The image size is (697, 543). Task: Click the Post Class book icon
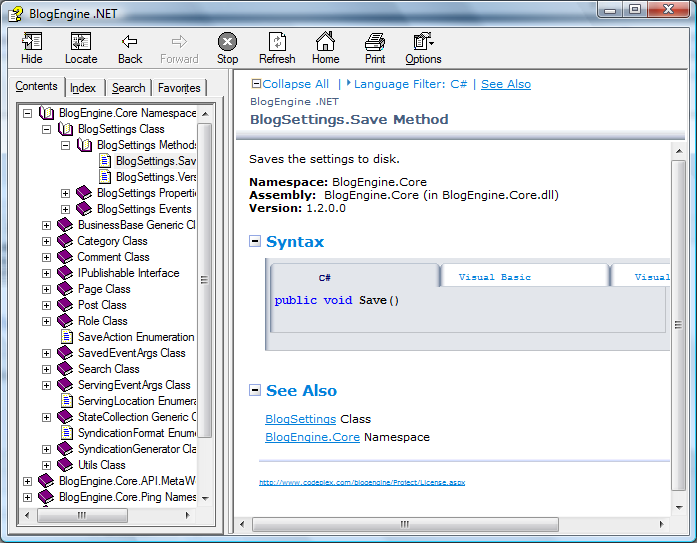coord(65,305)
